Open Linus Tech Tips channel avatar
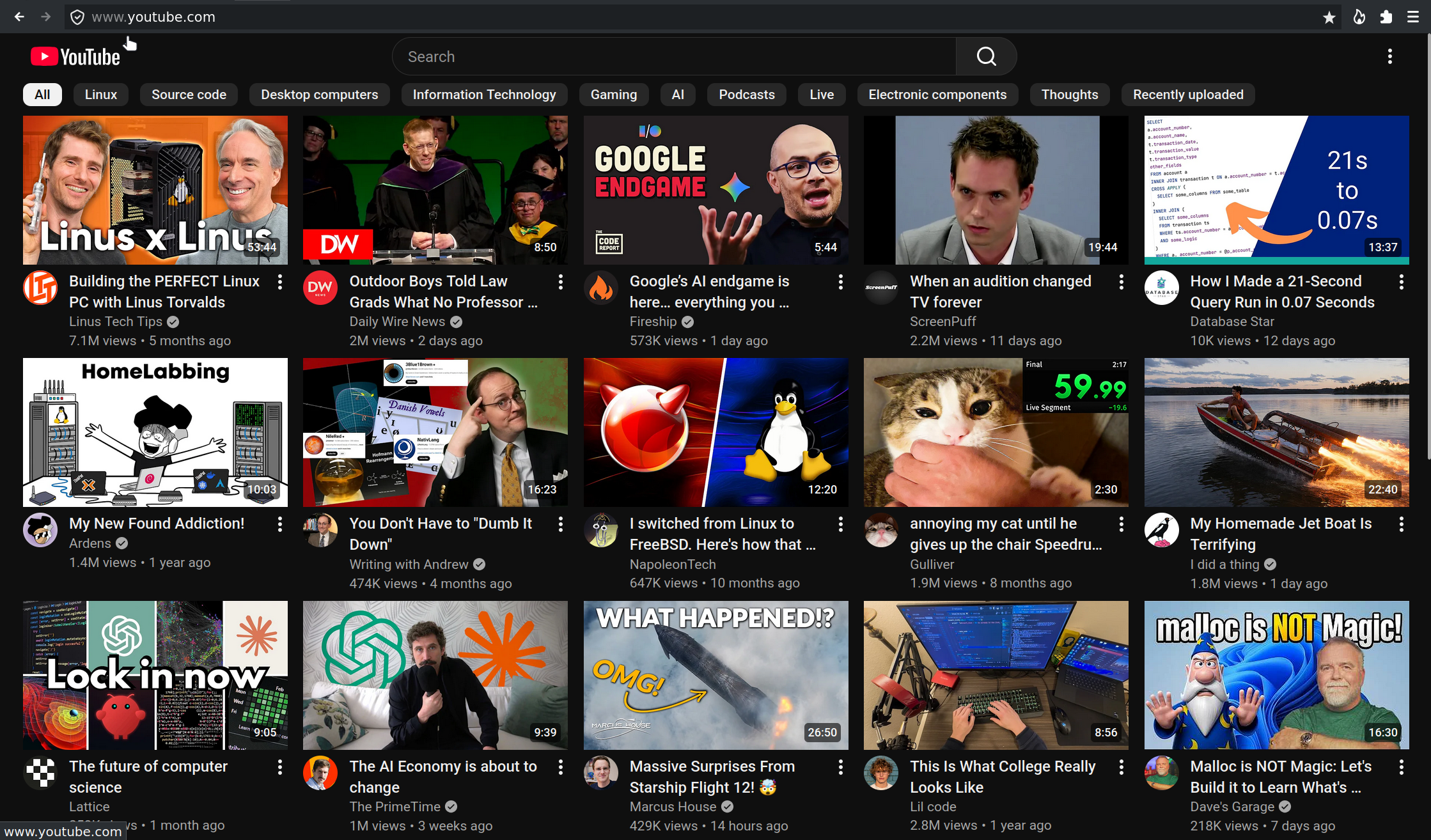1431x840 pixels. (40, 288)
